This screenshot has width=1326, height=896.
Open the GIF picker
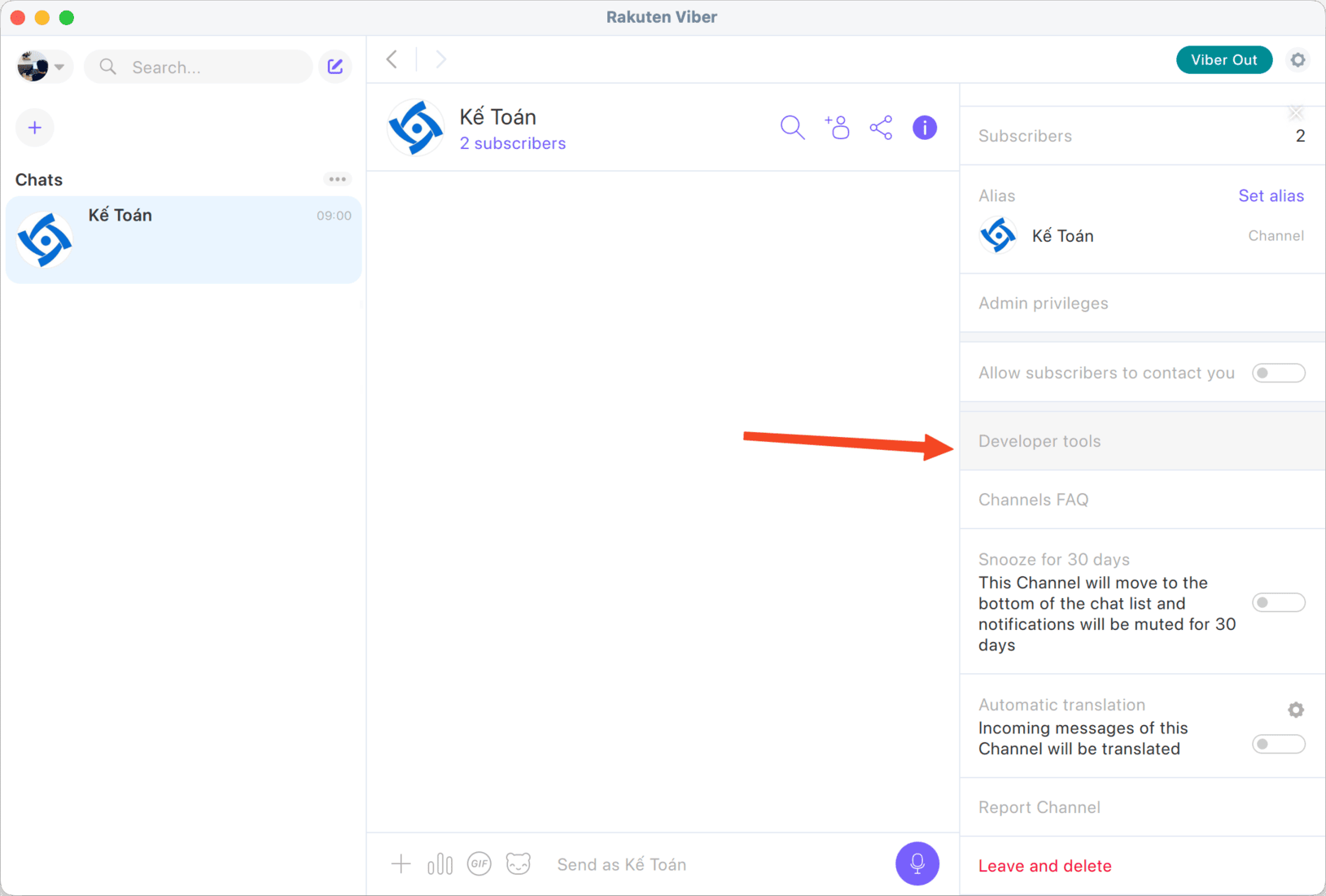click(x=479, y=863)
